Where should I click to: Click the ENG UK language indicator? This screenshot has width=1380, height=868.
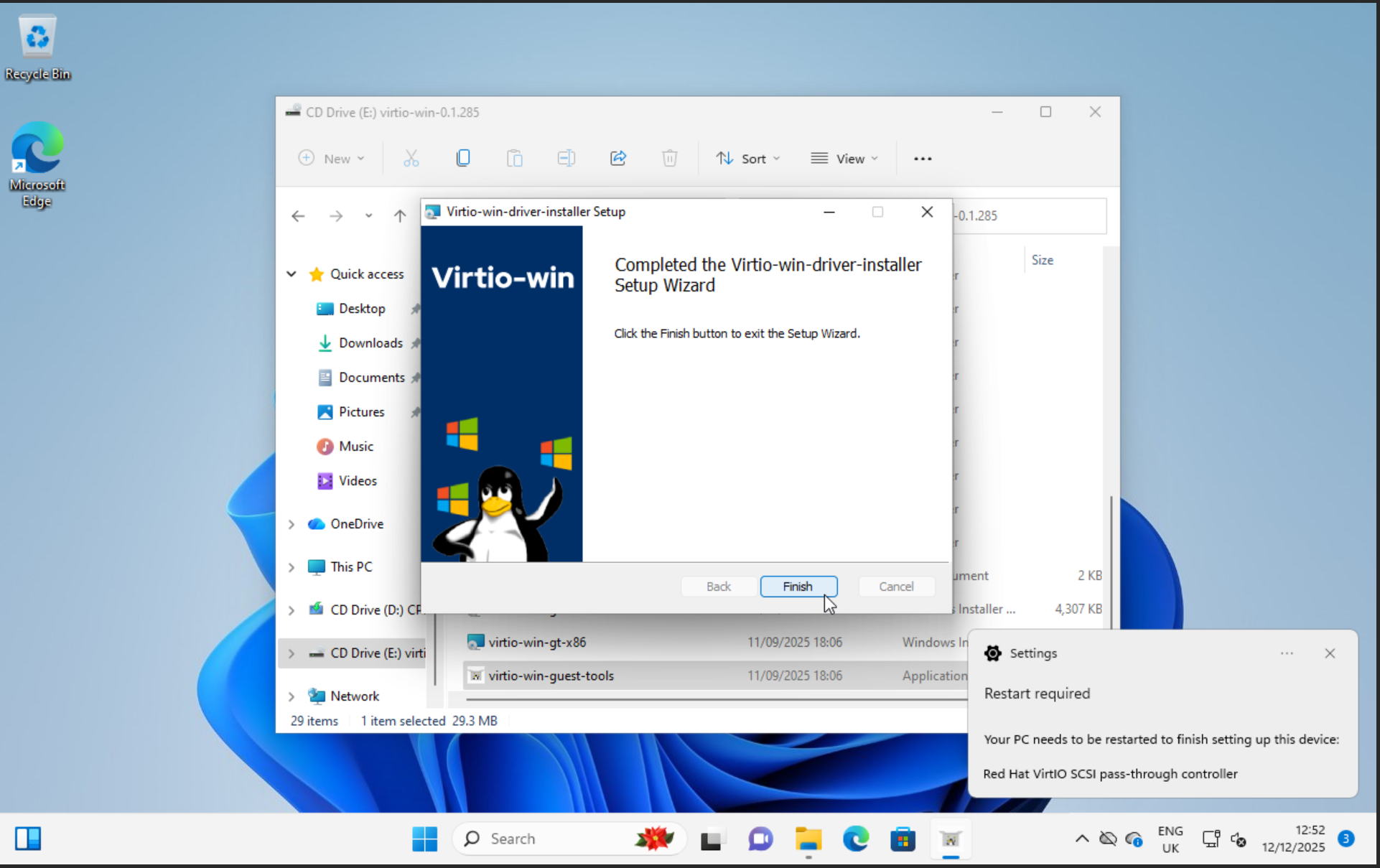click(1170, 839)
